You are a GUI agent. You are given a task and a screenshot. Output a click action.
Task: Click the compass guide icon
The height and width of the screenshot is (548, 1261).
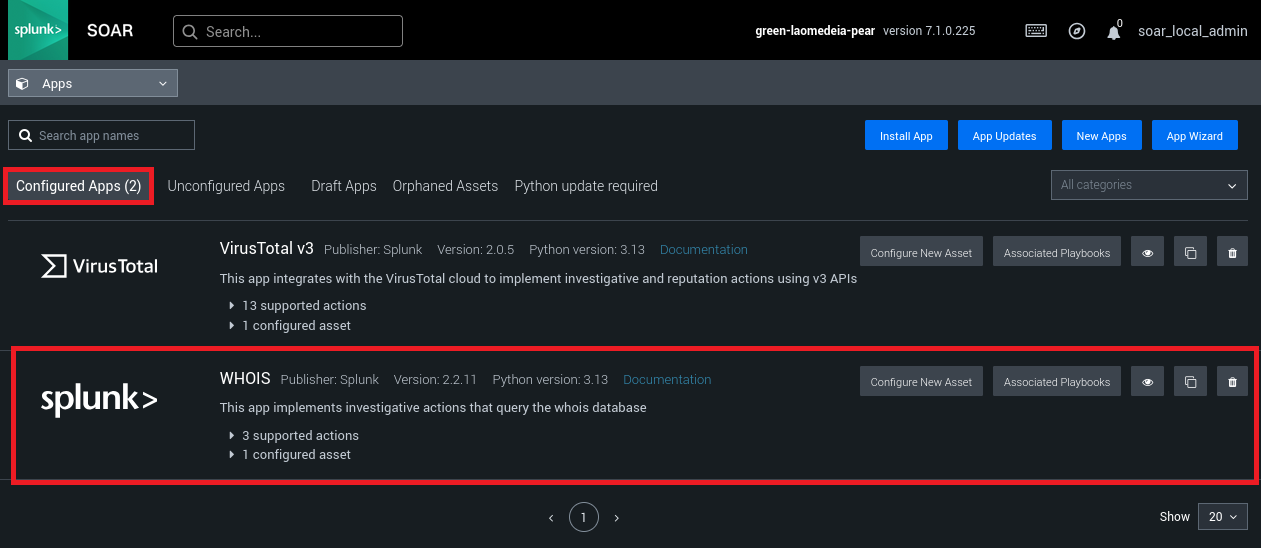click(1076, 31)
